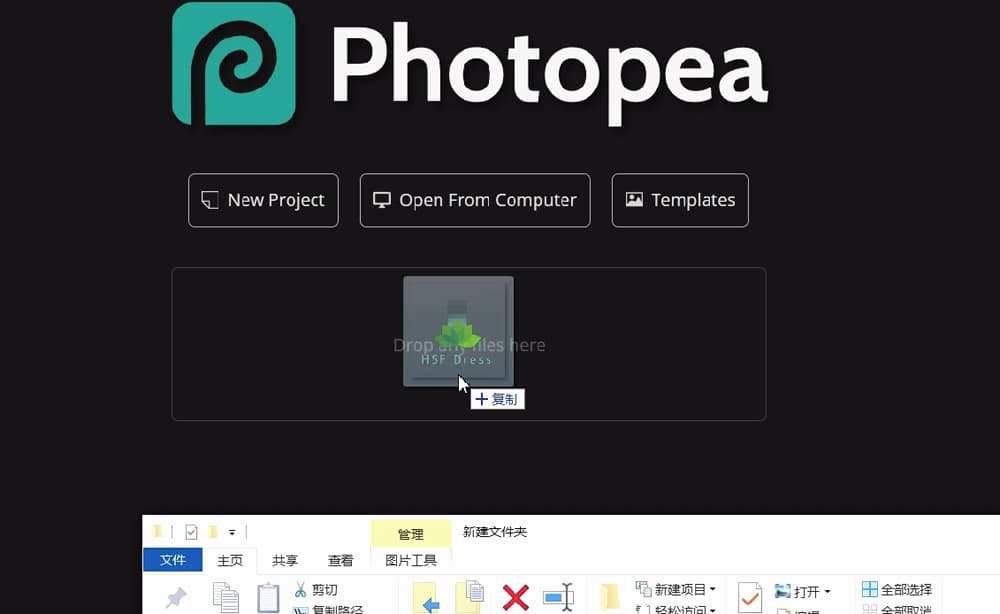Switch to the 主页 ribbon tab
Screen dimensions: 1000x614
tap(230, 560)
